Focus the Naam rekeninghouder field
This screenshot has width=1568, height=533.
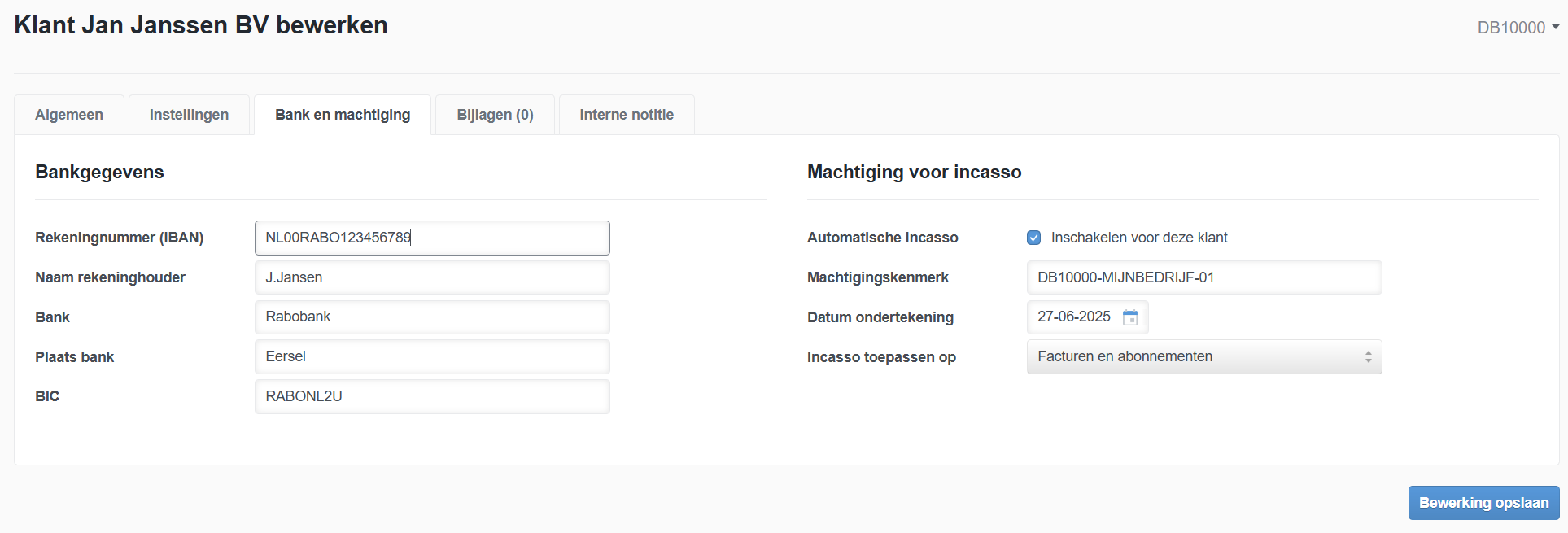tap(432, 277)
